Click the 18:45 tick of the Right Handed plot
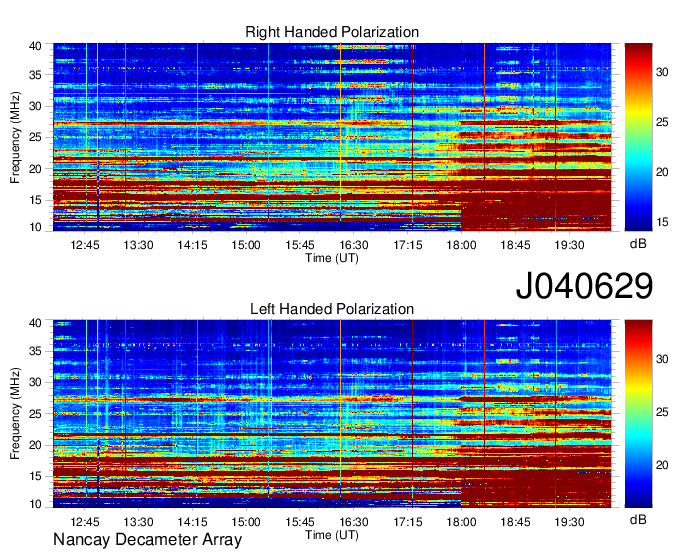This screenshot has width=680, height=552. point(515,245)
